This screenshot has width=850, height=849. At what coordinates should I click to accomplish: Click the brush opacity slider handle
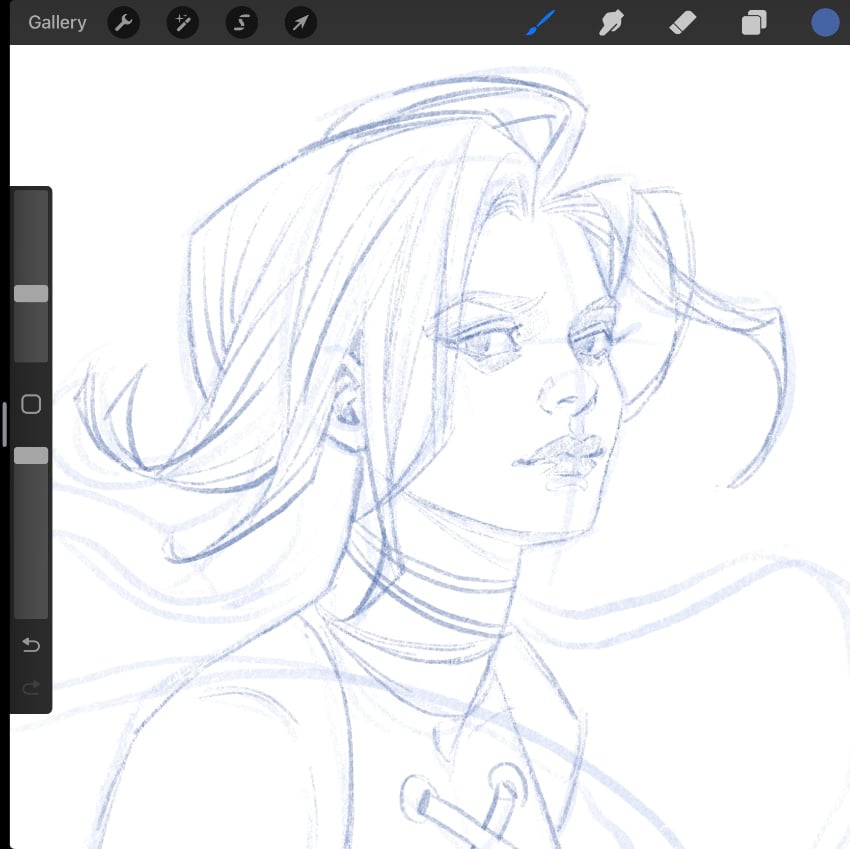tap(31, 455)
